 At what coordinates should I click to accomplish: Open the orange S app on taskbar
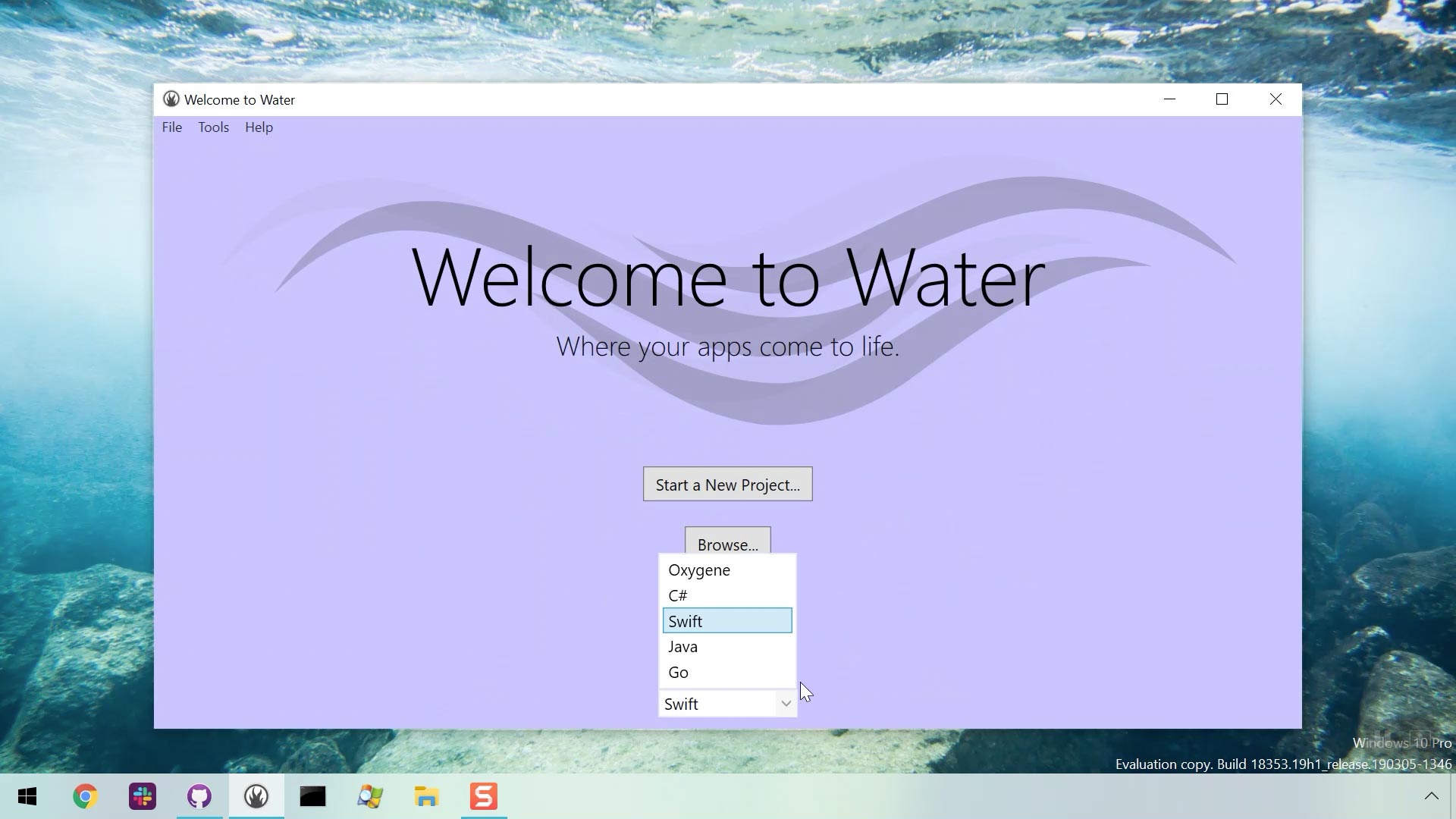(x=484, y=796)
